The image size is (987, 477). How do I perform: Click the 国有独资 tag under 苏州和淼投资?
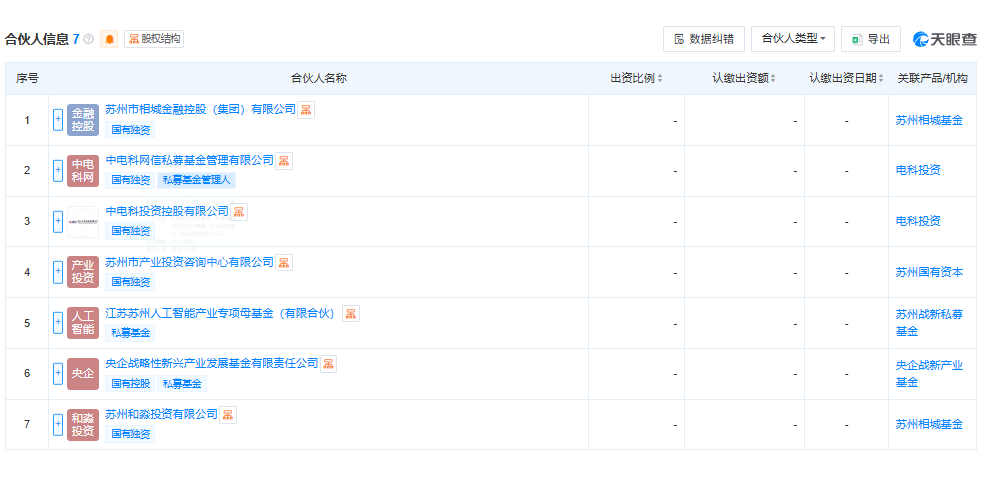(x=130, y=434)
